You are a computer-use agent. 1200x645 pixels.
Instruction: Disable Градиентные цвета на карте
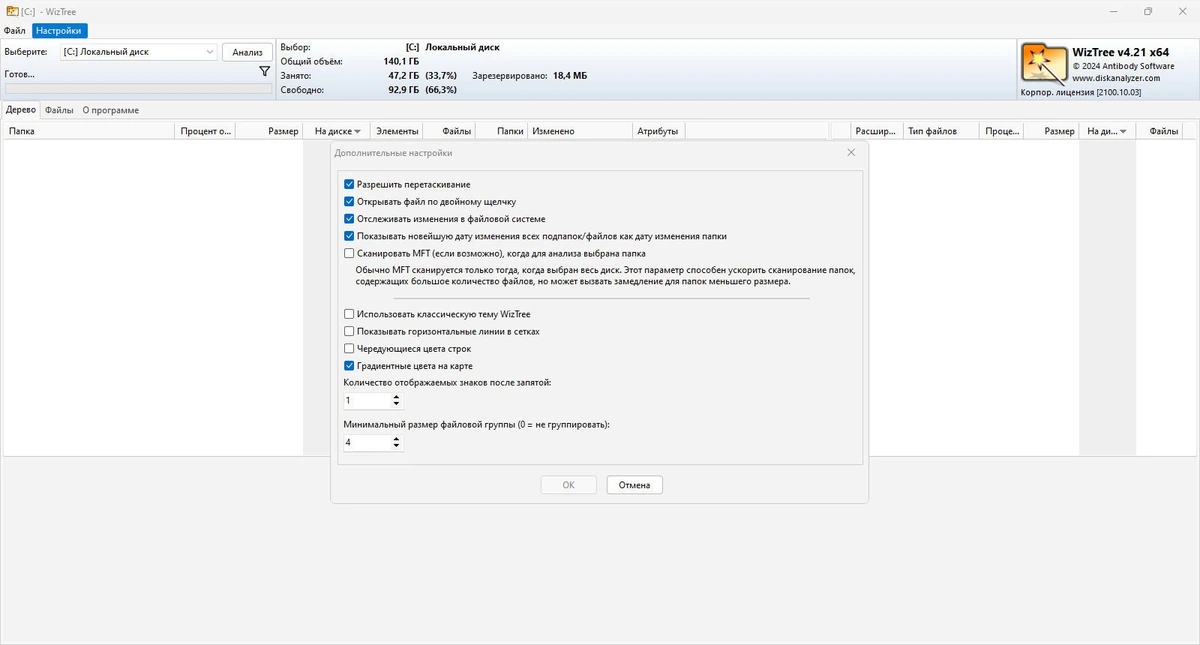tap(349, 366)
